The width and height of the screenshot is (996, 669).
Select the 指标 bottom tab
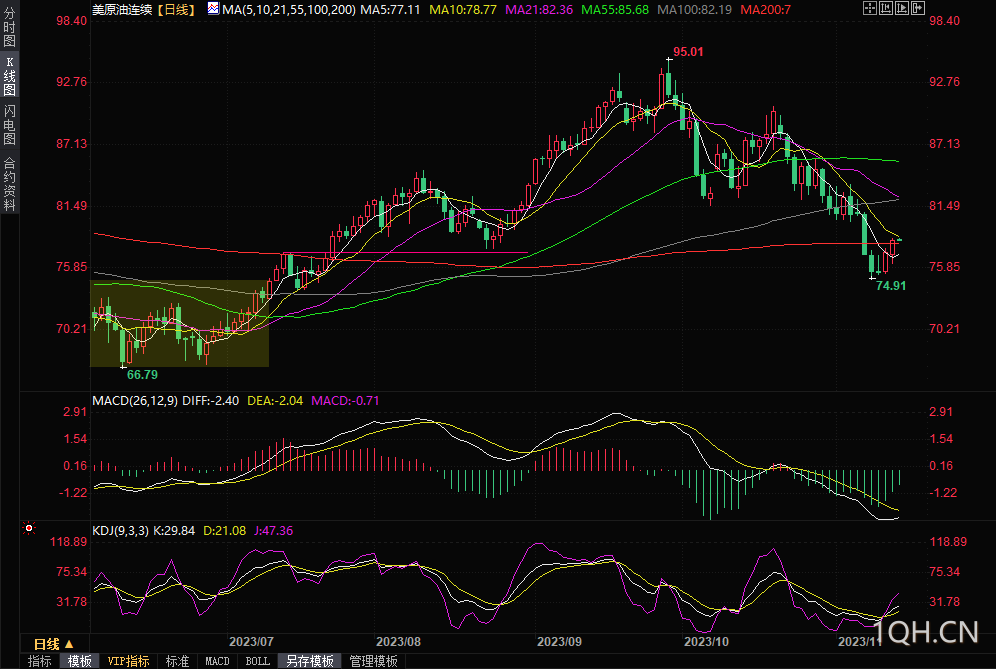click(40, 661)
